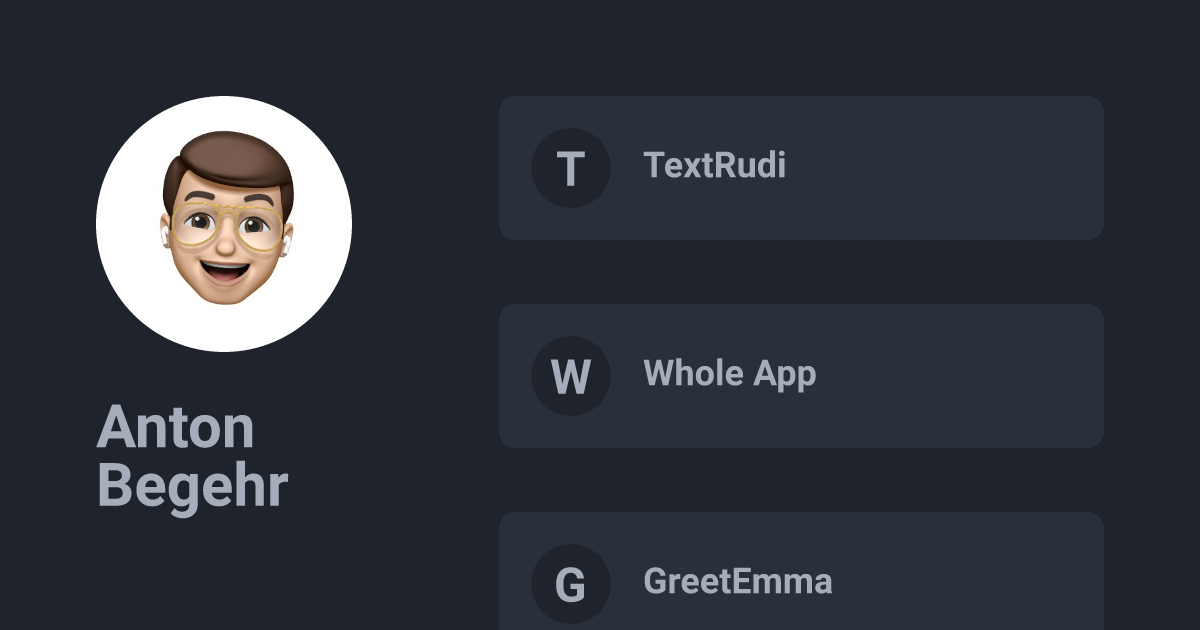Click the W letter icon beside Whole App

570,376
